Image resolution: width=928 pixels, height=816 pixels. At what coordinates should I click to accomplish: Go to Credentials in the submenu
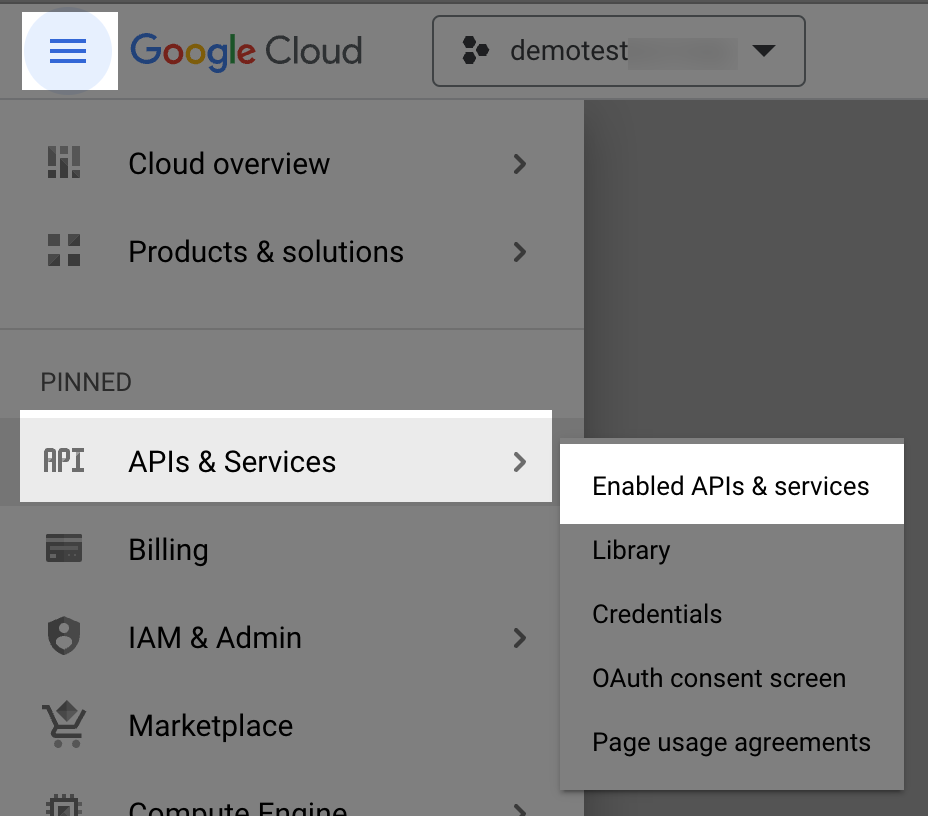coord(657,614)
